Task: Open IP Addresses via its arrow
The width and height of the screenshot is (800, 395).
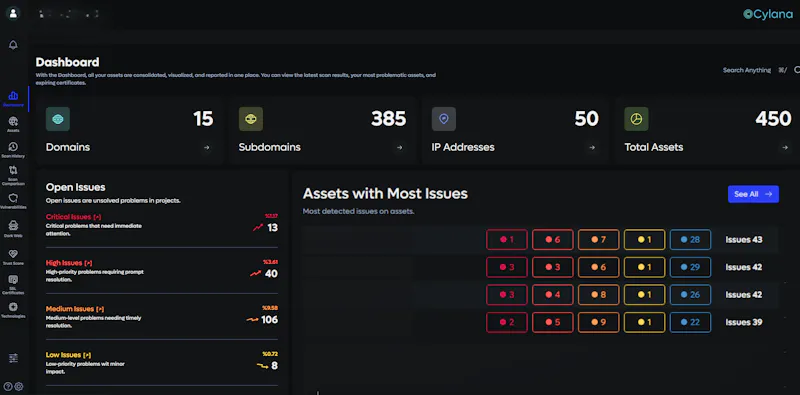Action: 592,147
